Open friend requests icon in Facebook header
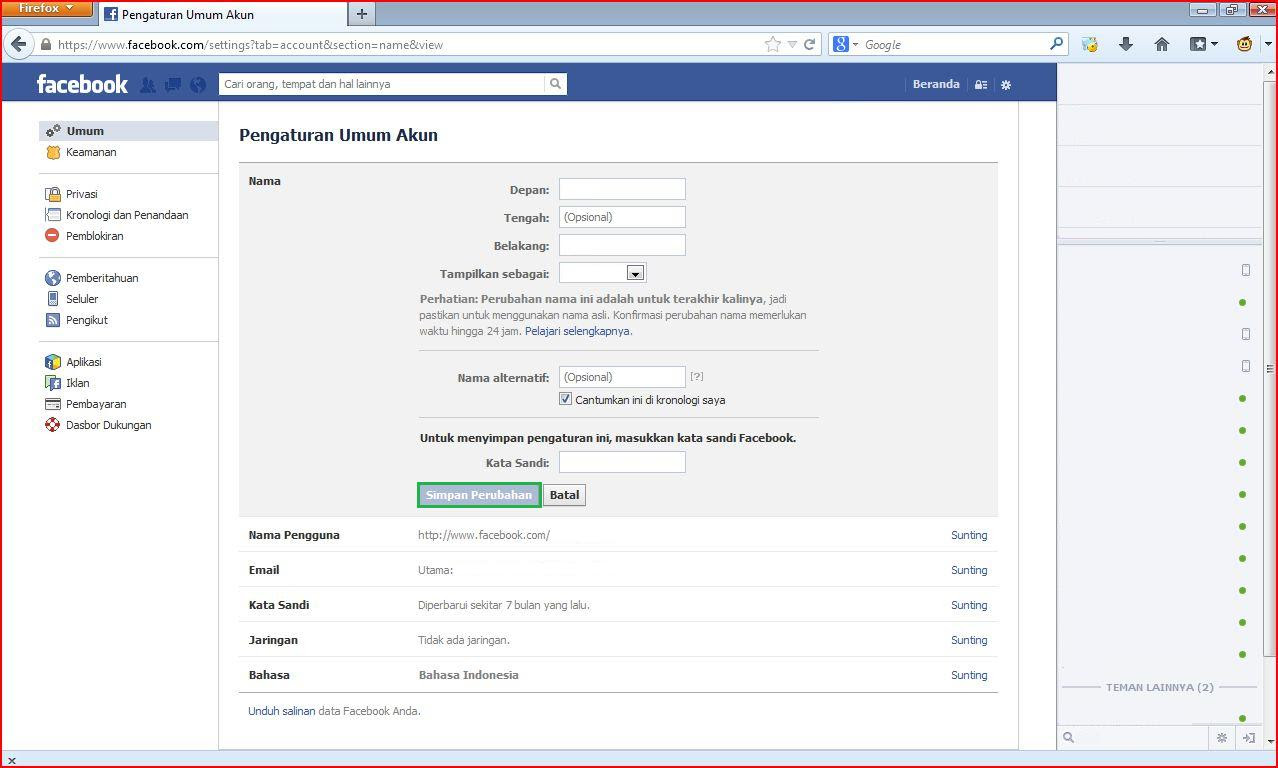The width and height of the screenshot is (1278, 768). [148, 85]
